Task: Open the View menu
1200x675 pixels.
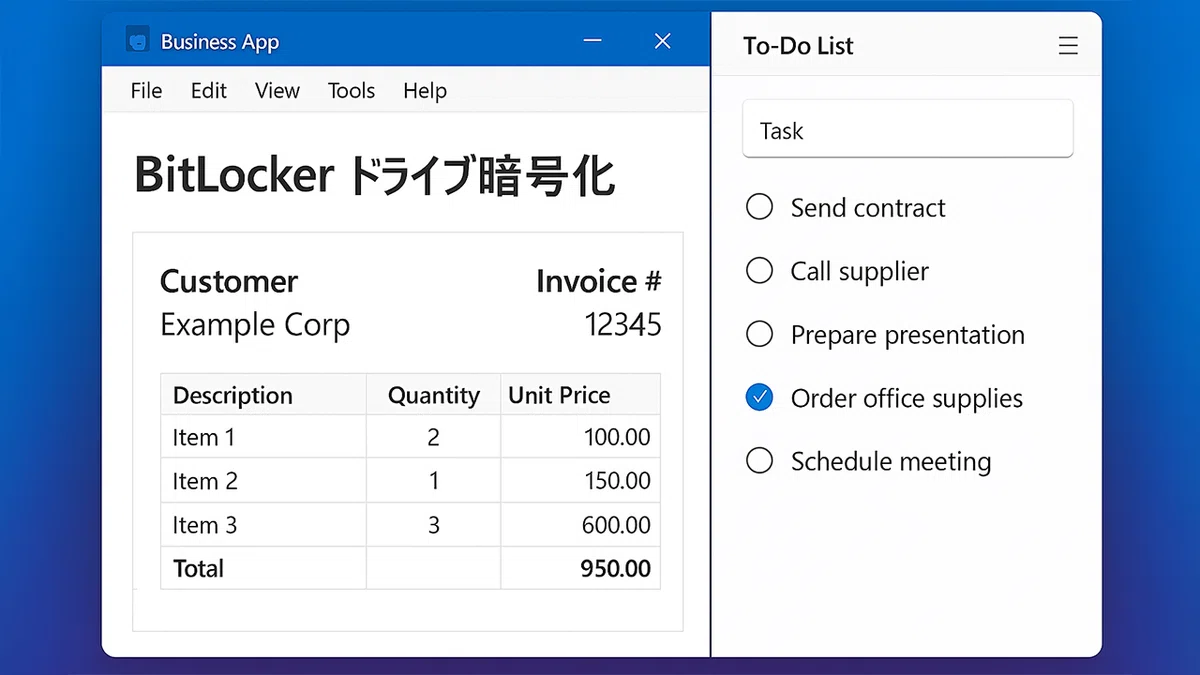Action: 277,91
